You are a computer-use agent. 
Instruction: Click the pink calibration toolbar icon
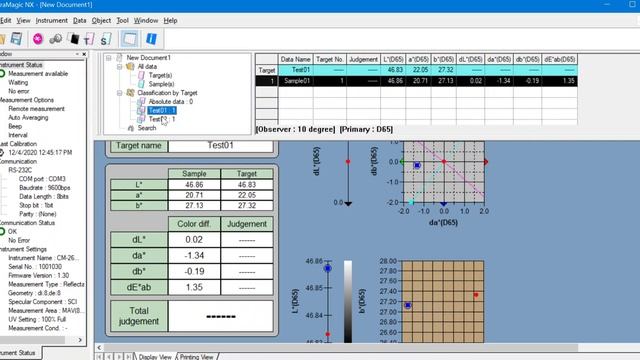click(x=38, y=39)
